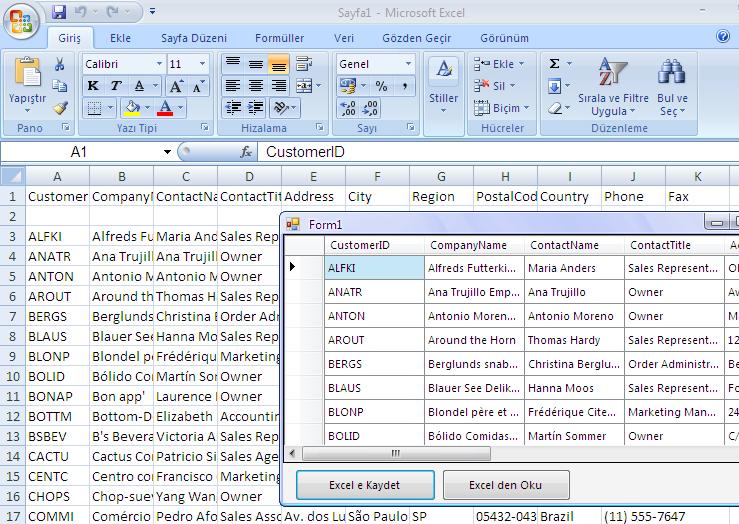
Task: Apply the red font color
Action: (x=165, y=108)
